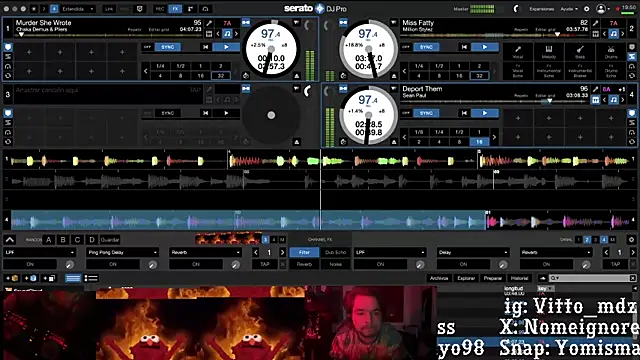640x360 pixels.
Task: Select Filter channel FX
Action: (304, 253)
